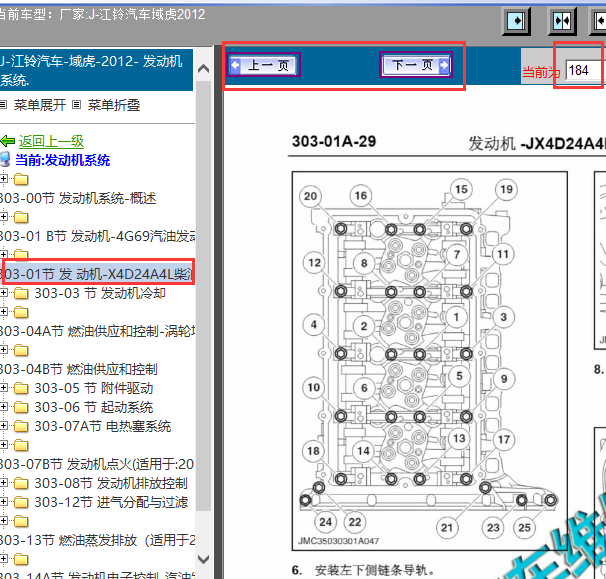Open 303-05 节 附件驱动

pyautogui.click(x=94, y=388)
